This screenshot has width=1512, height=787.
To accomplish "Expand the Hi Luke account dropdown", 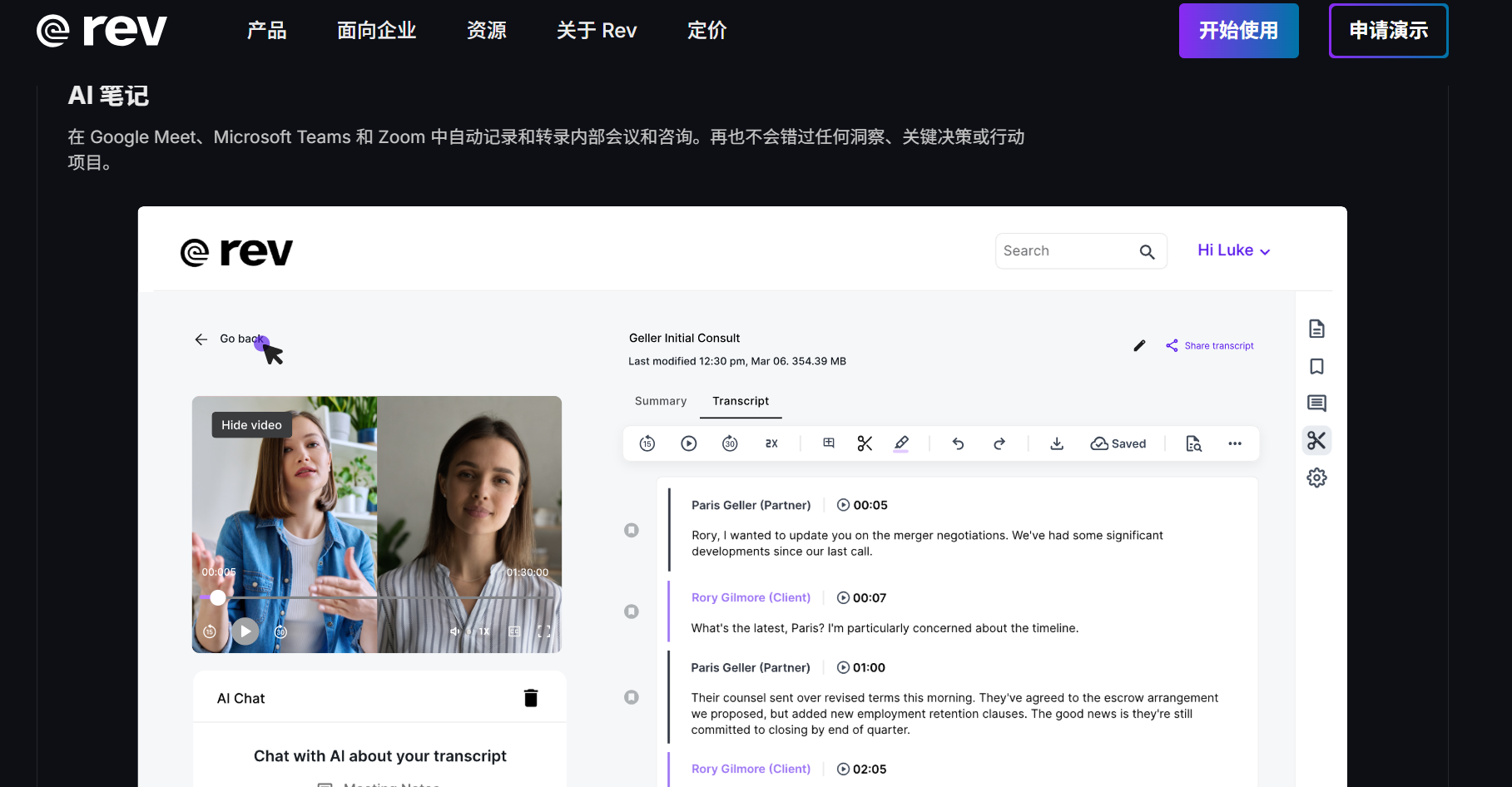I will pos(1233,250).
